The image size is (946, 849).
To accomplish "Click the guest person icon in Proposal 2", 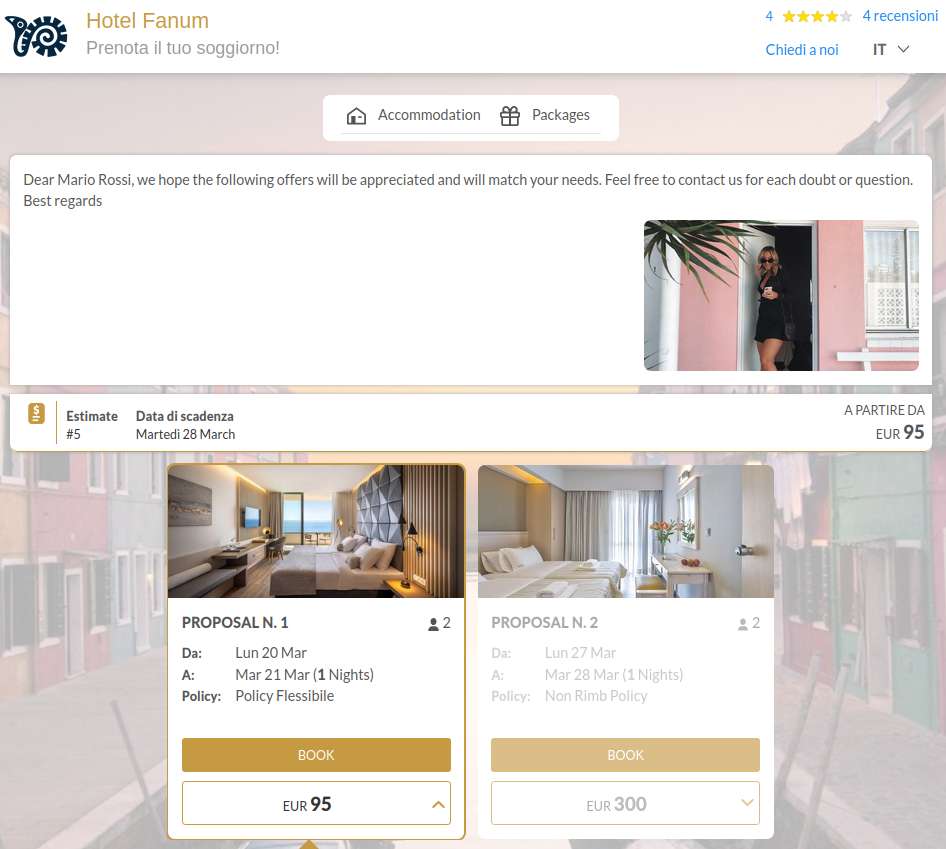I will pyautogui.click(x=743, y=624).
